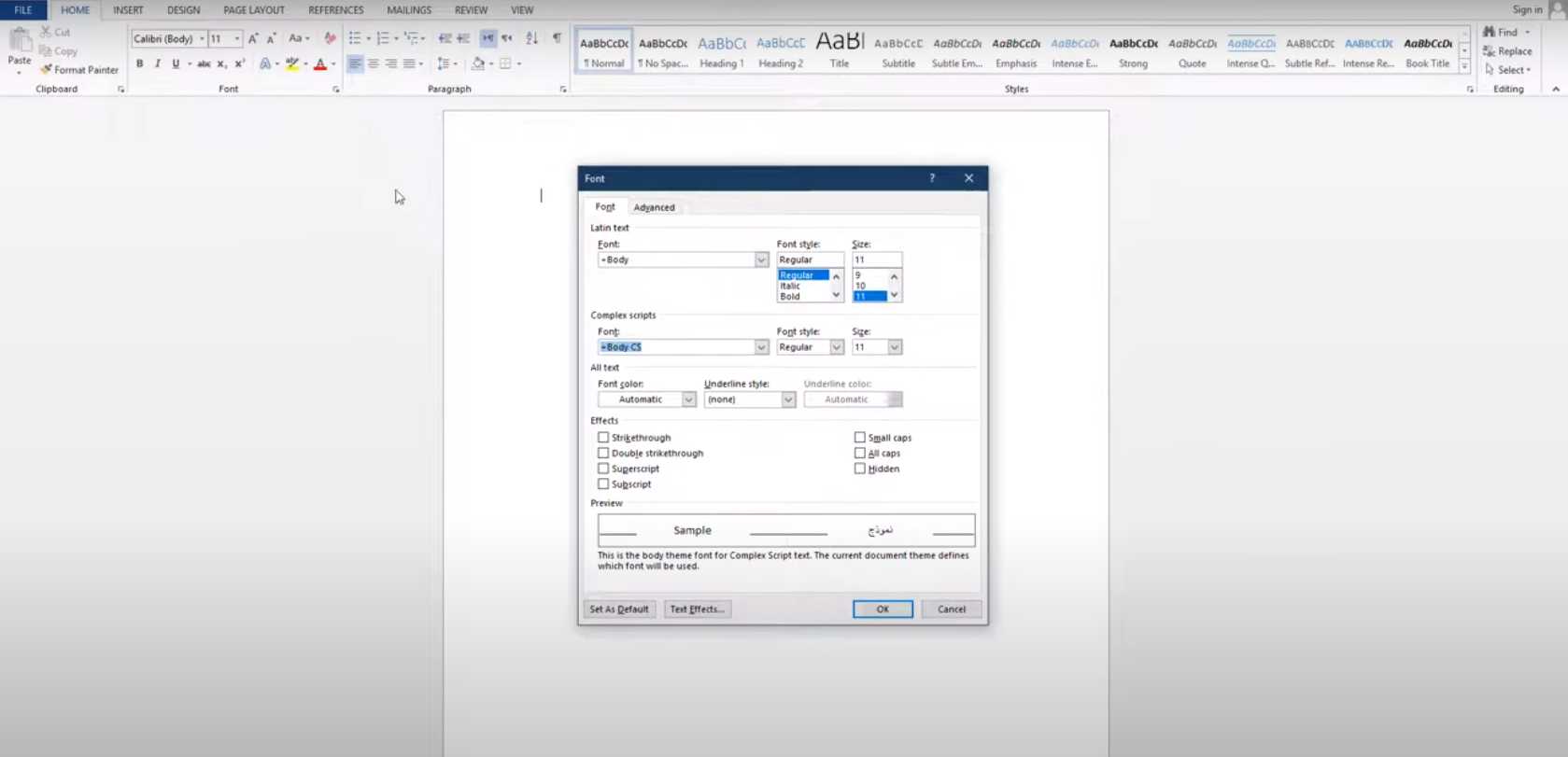1568x757 pixels.
Task: Tick the Small caps checkbox
Action: coord(860,438)
